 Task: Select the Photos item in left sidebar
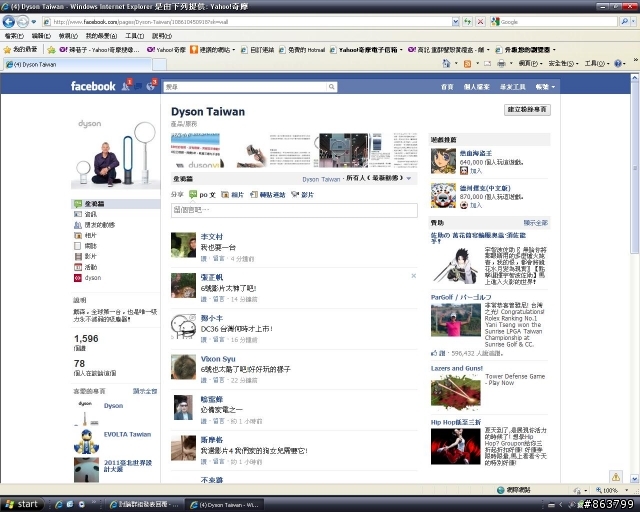116,235
